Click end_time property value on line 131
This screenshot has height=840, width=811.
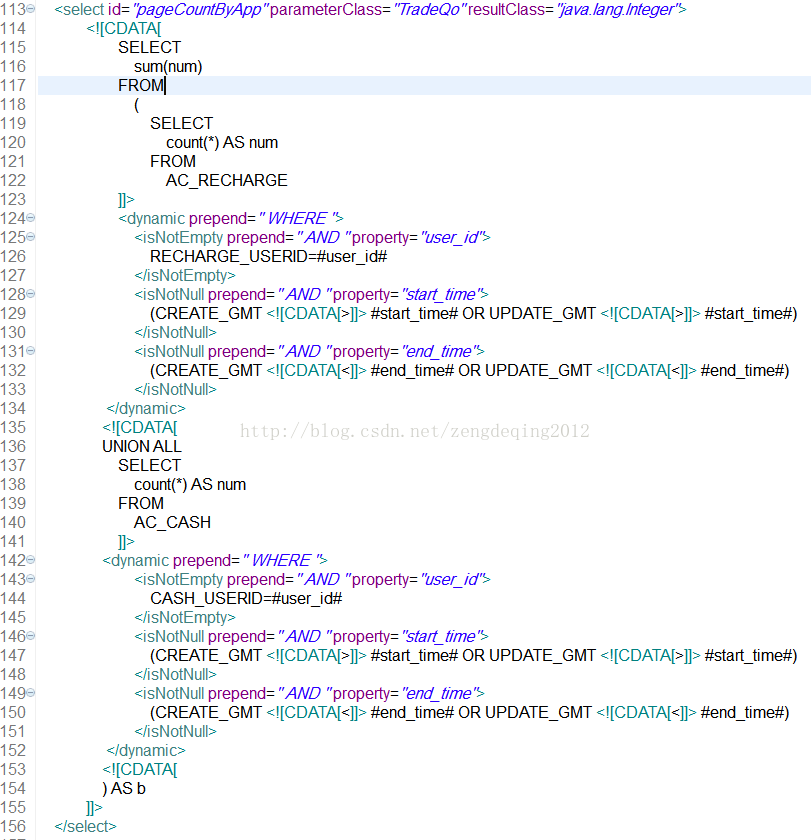pyautogui.click(x=439, y=351)
